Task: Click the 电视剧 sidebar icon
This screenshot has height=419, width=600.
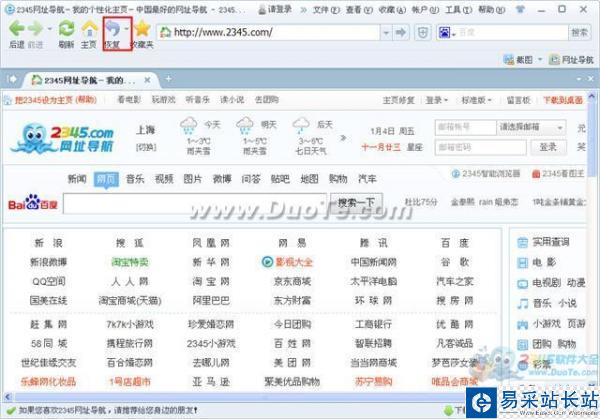Action: pyautogui.click(x=522, y=284)
